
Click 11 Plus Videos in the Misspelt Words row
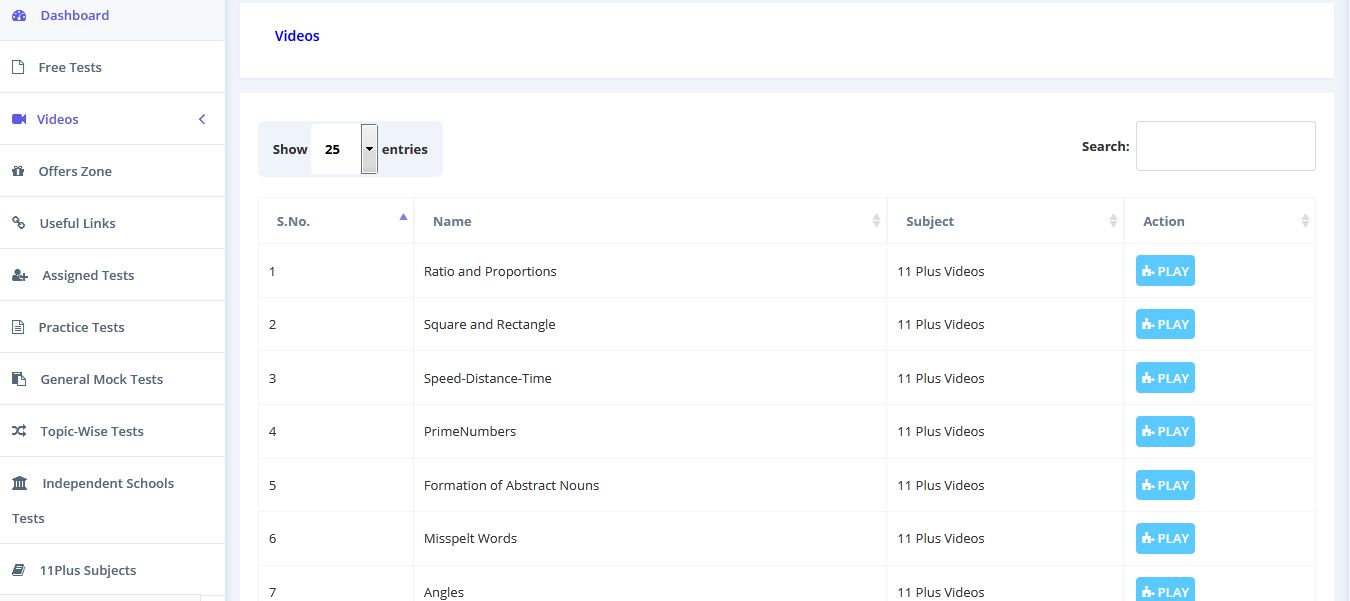coord(940,538)
